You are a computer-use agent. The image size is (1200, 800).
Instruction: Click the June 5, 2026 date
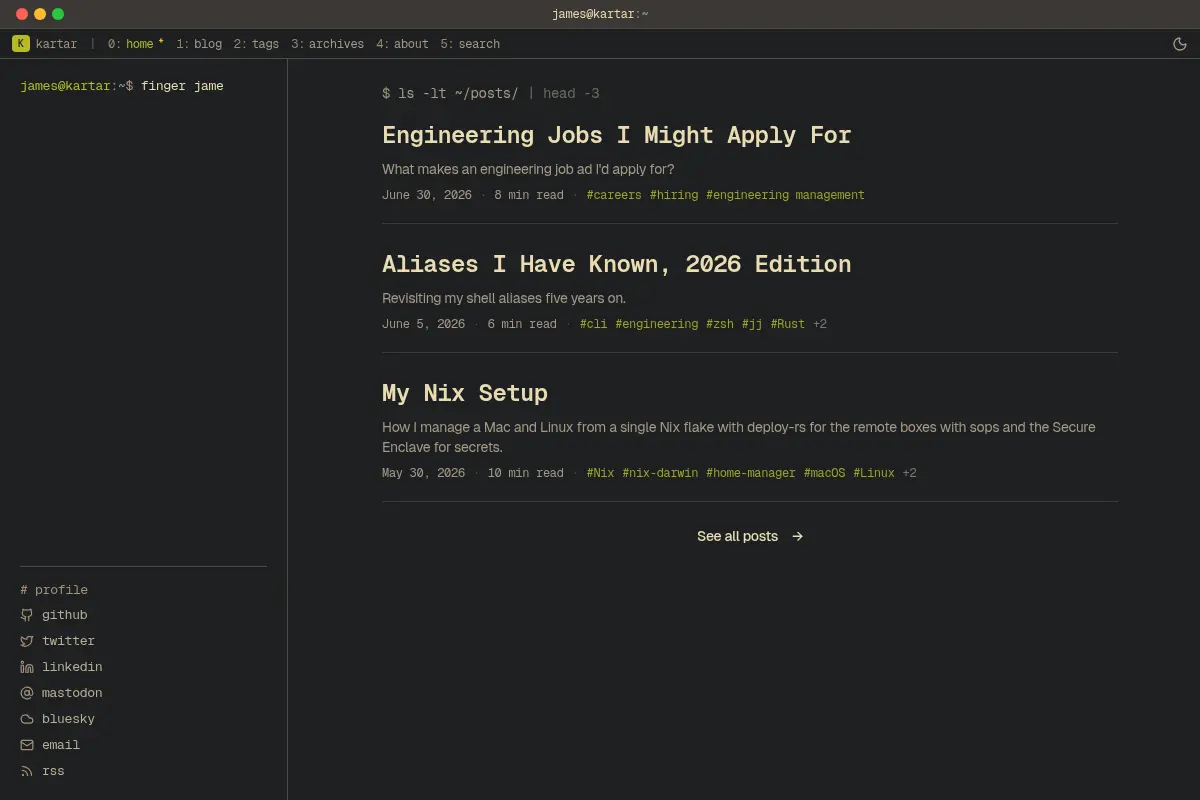(424, 324)
